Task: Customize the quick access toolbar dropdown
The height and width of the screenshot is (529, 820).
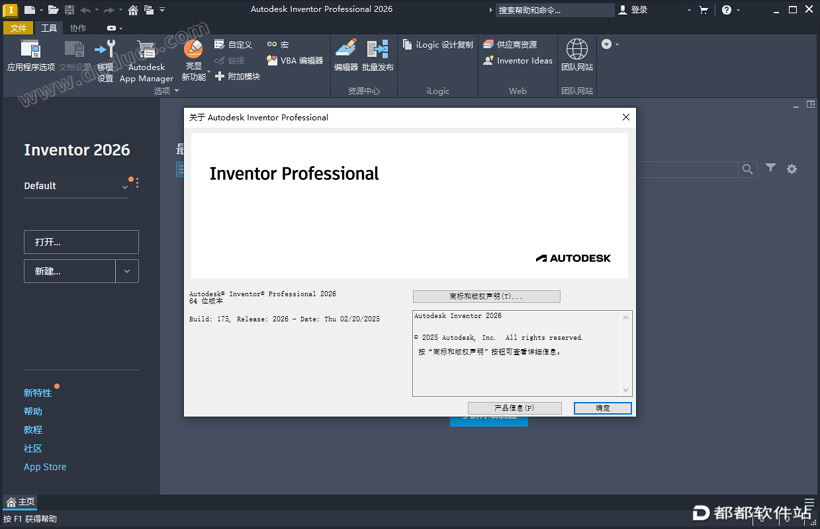Action: point(162,10)
